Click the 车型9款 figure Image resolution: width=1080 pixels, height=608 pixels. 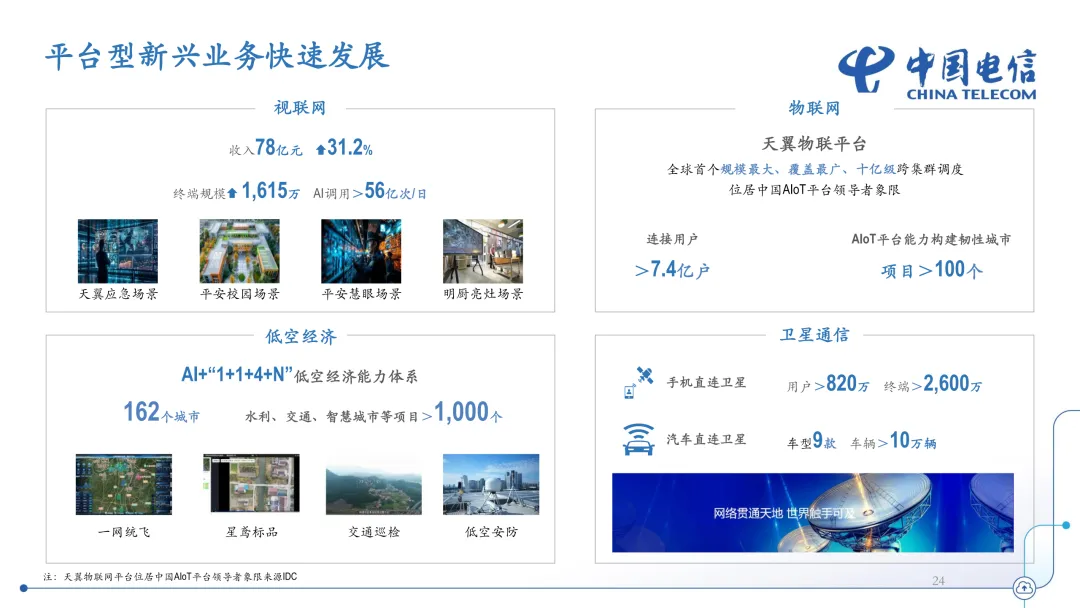coord(811,441)
